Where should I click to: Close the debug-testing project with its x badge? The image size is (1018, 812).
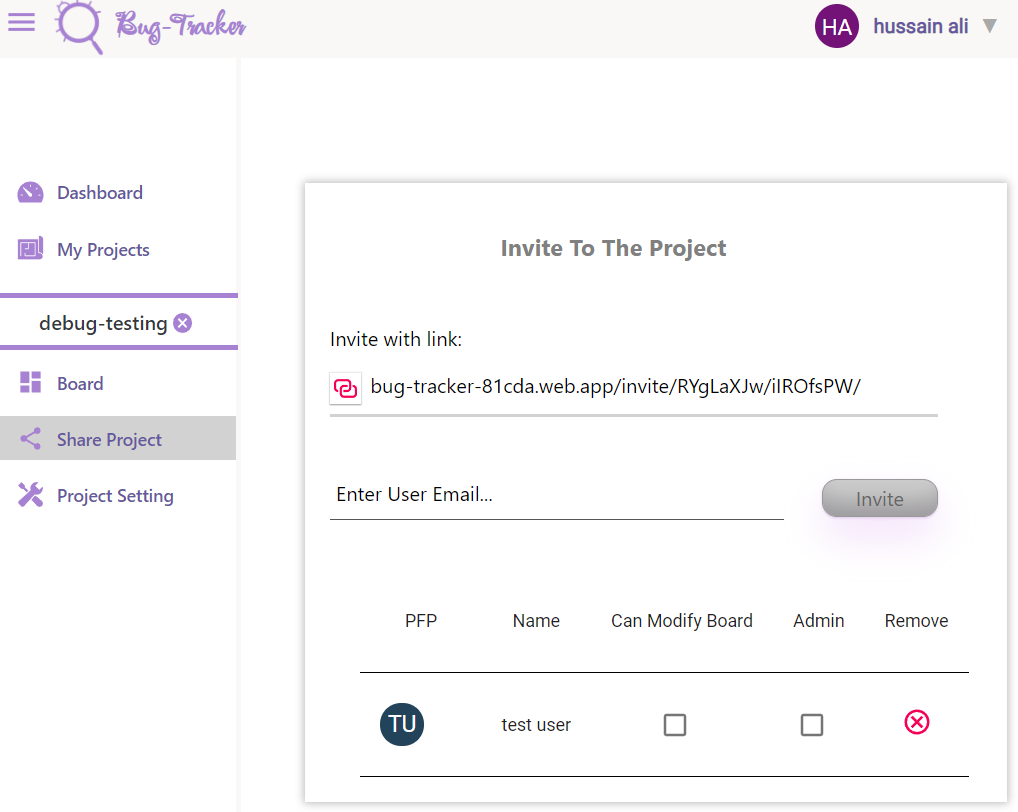(182, 323)
